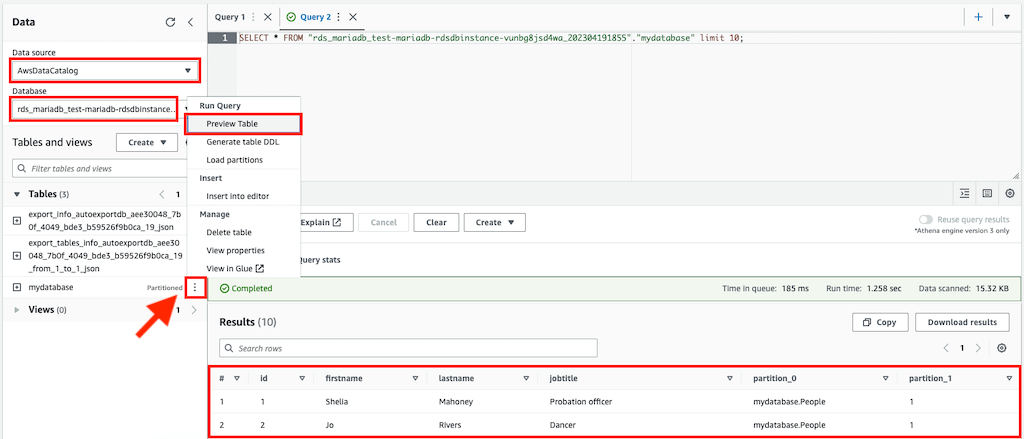Image resolution: width=1024 pixels, height=439 pixels.
Task: Select the Shelia firstname cell
Action: click(336, 402)
